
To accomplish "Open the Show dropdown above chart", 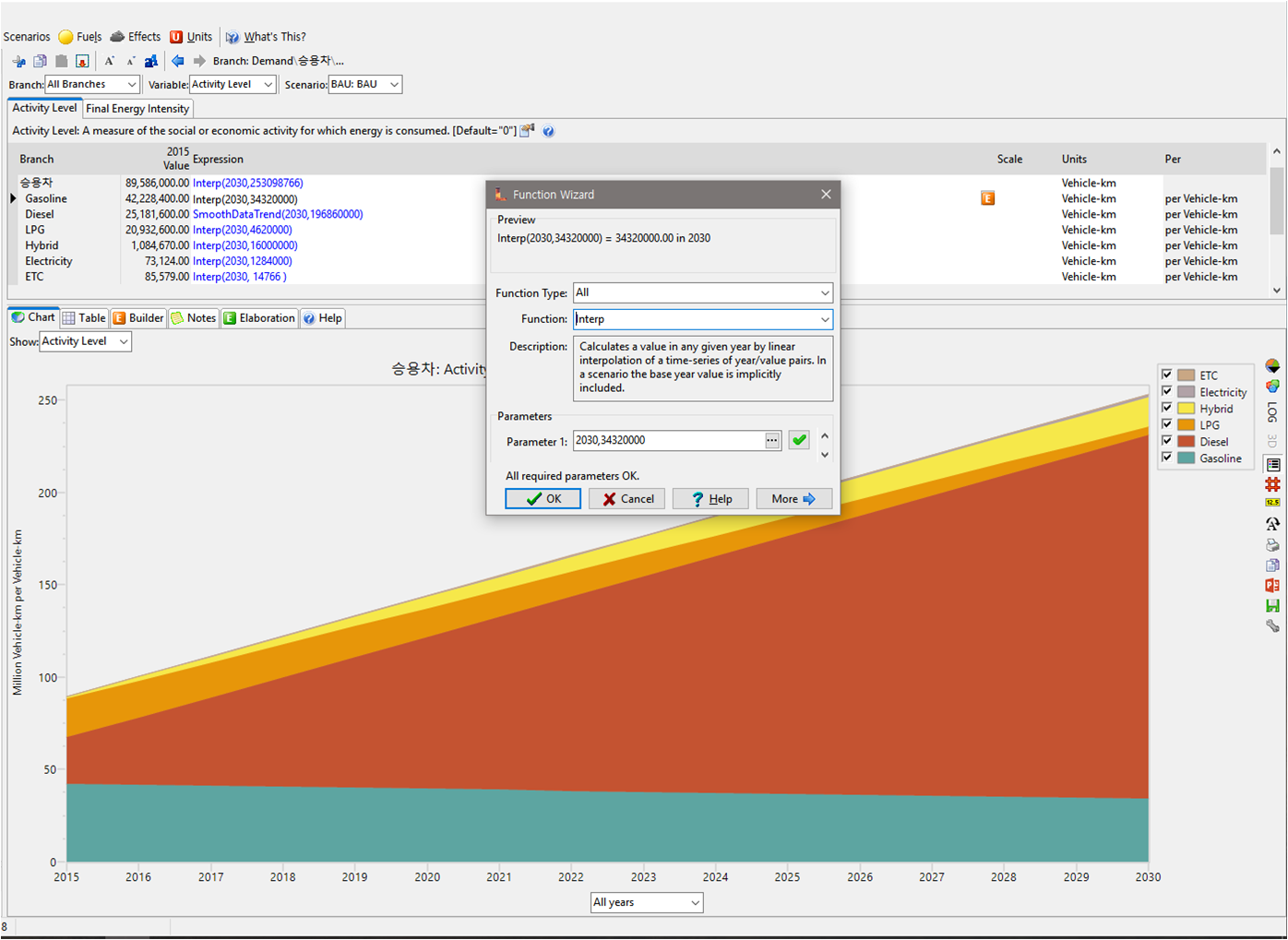I will [x=86, y=341].
